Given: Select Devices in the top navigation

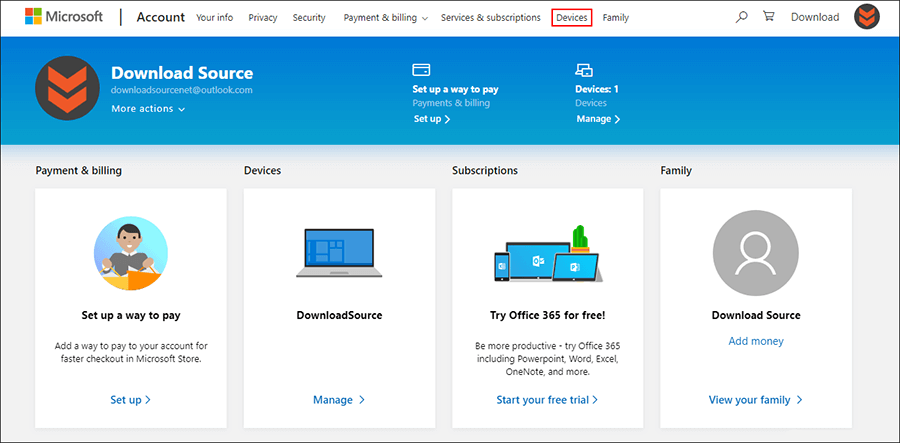Looking at the screenshot, I should 572,18.
